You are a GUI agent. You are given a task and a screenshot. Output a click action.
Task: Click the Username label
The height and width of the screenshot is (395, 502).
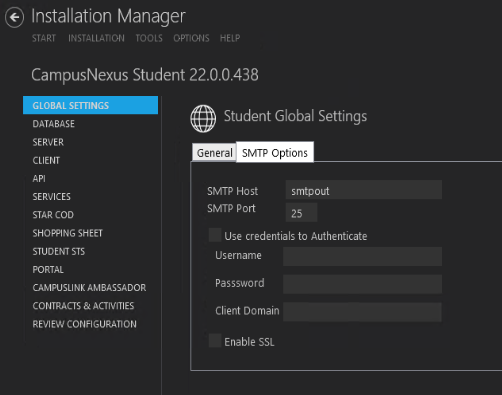coord(238,255)
